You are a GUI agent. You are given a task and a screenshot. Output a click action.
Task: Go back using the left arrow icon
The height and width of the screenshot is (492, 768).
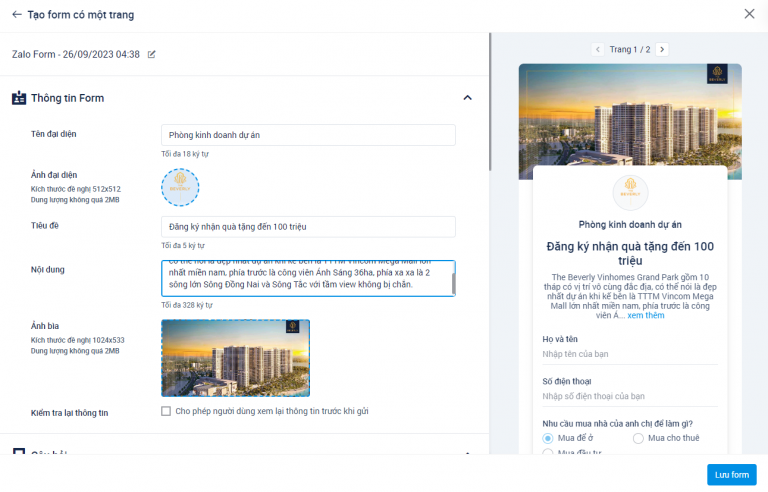17,15
